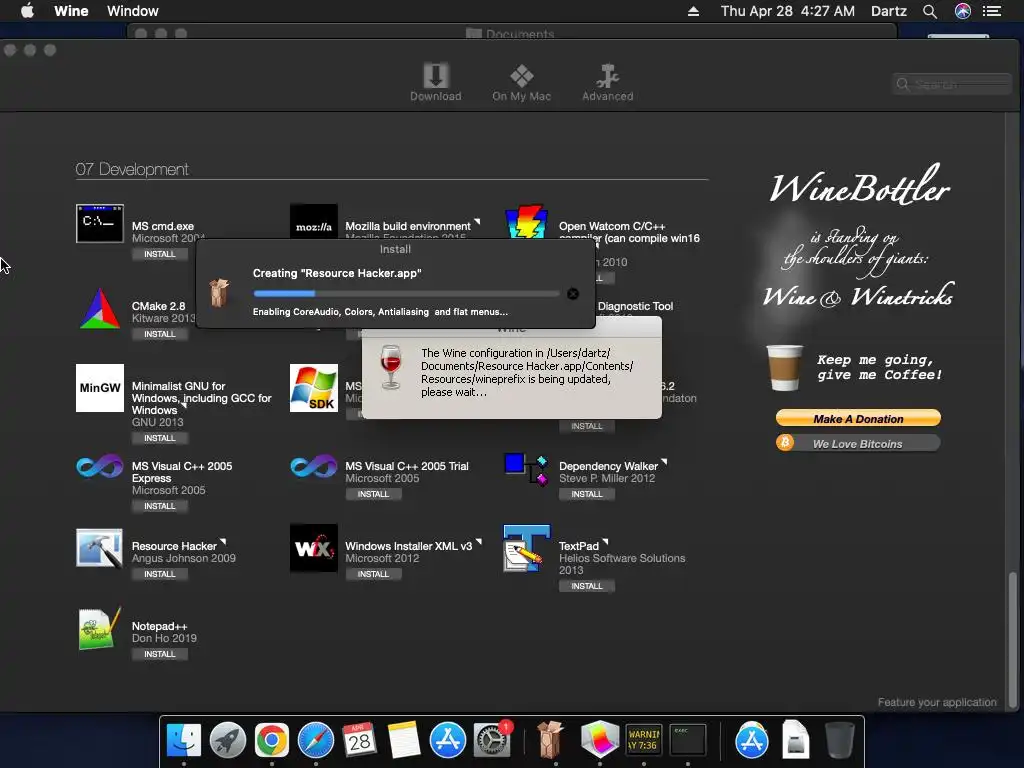Image resolution: width=1024 pixels, height=768 pixels.
Task: Switch to the On My Mac tab
Action: (521, 82)
